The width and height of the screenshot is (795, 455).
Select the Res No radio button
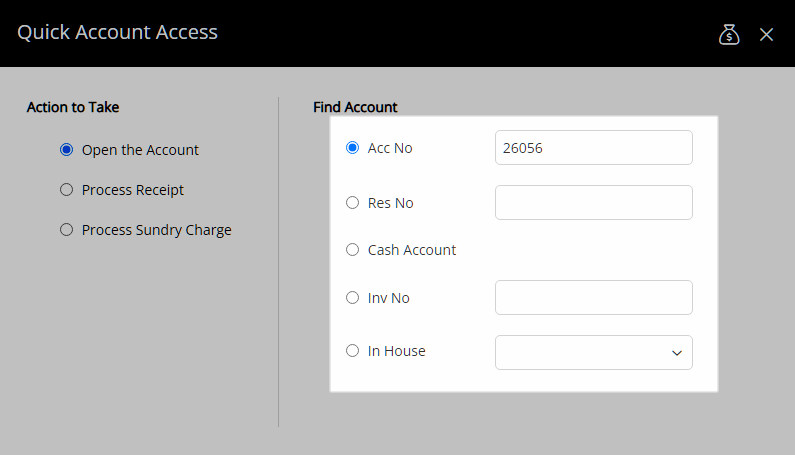coord(352,203)
